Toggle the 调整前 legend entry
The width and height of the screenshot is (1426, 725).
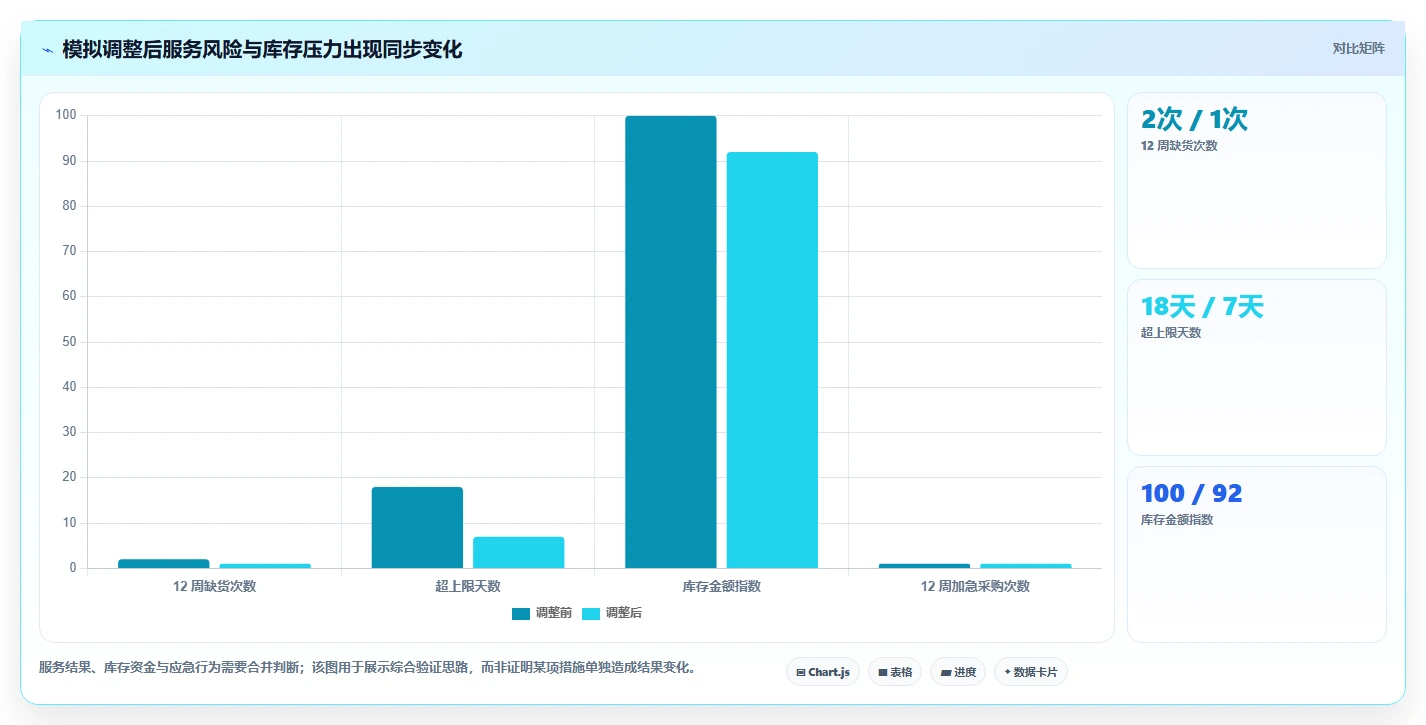tap(541, 613)
